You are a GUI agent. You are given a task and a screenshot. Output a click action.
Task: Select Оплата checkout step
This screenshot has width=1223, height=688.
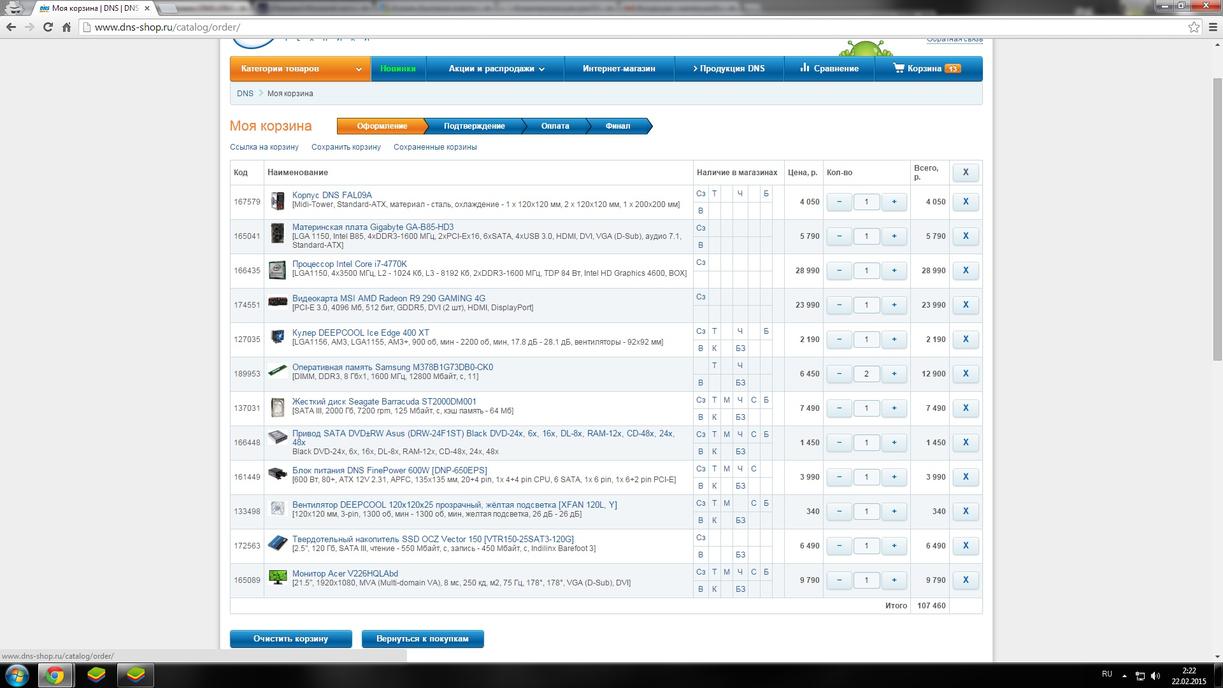click(x=555, y=126)
